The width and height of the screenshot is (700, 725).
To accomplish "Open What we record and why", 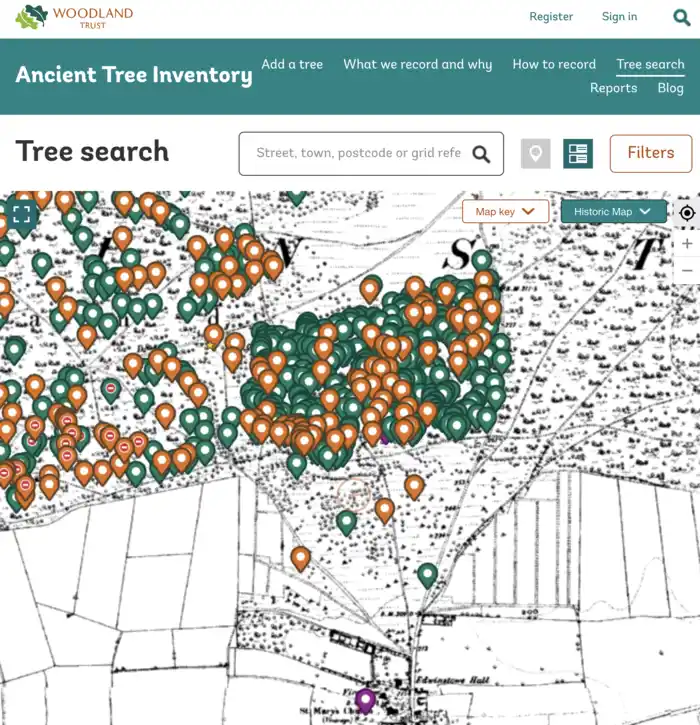I will (x=418, y=64).
